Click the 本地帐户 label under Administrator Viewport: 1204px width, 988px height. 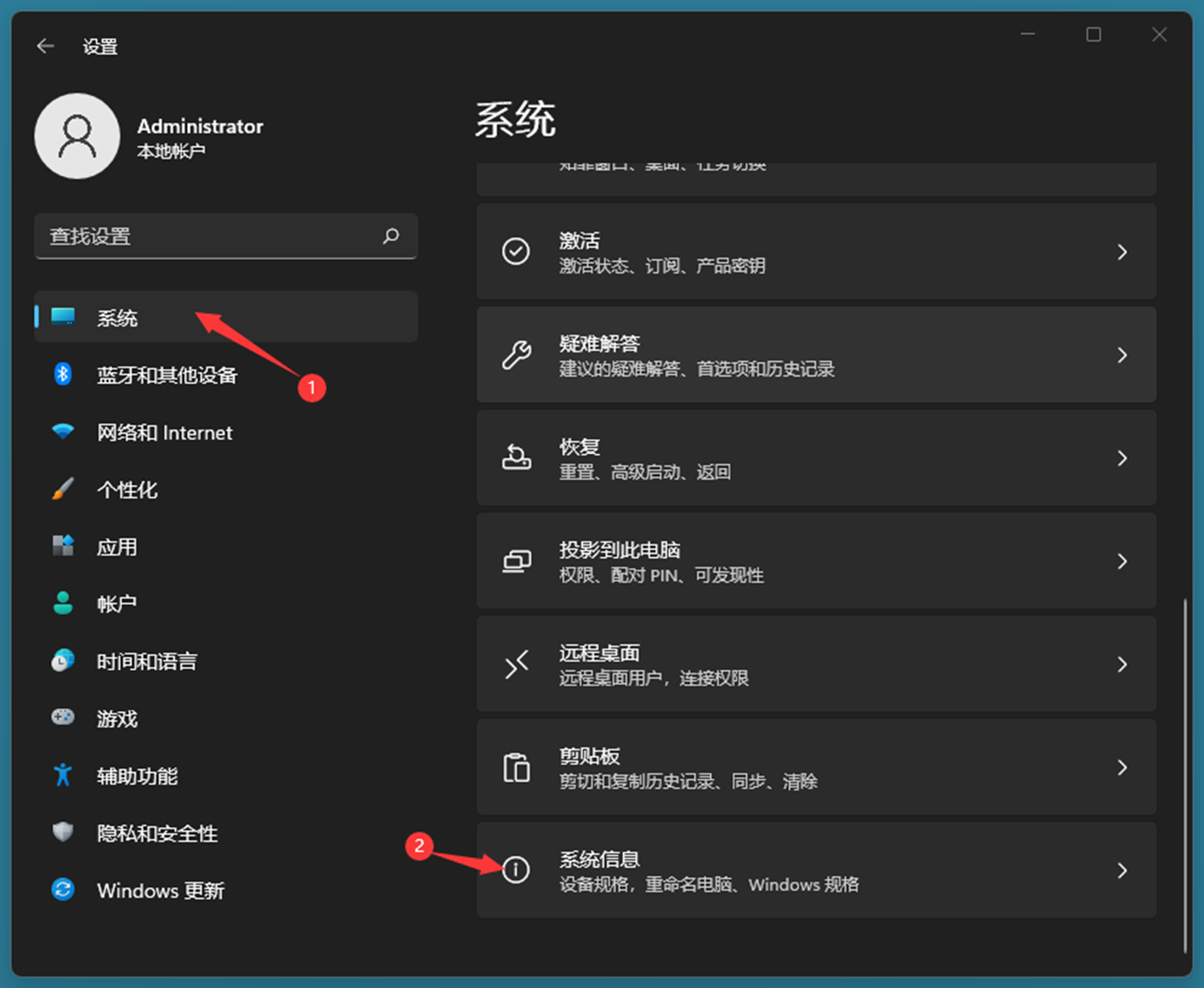tap(170, 151)
